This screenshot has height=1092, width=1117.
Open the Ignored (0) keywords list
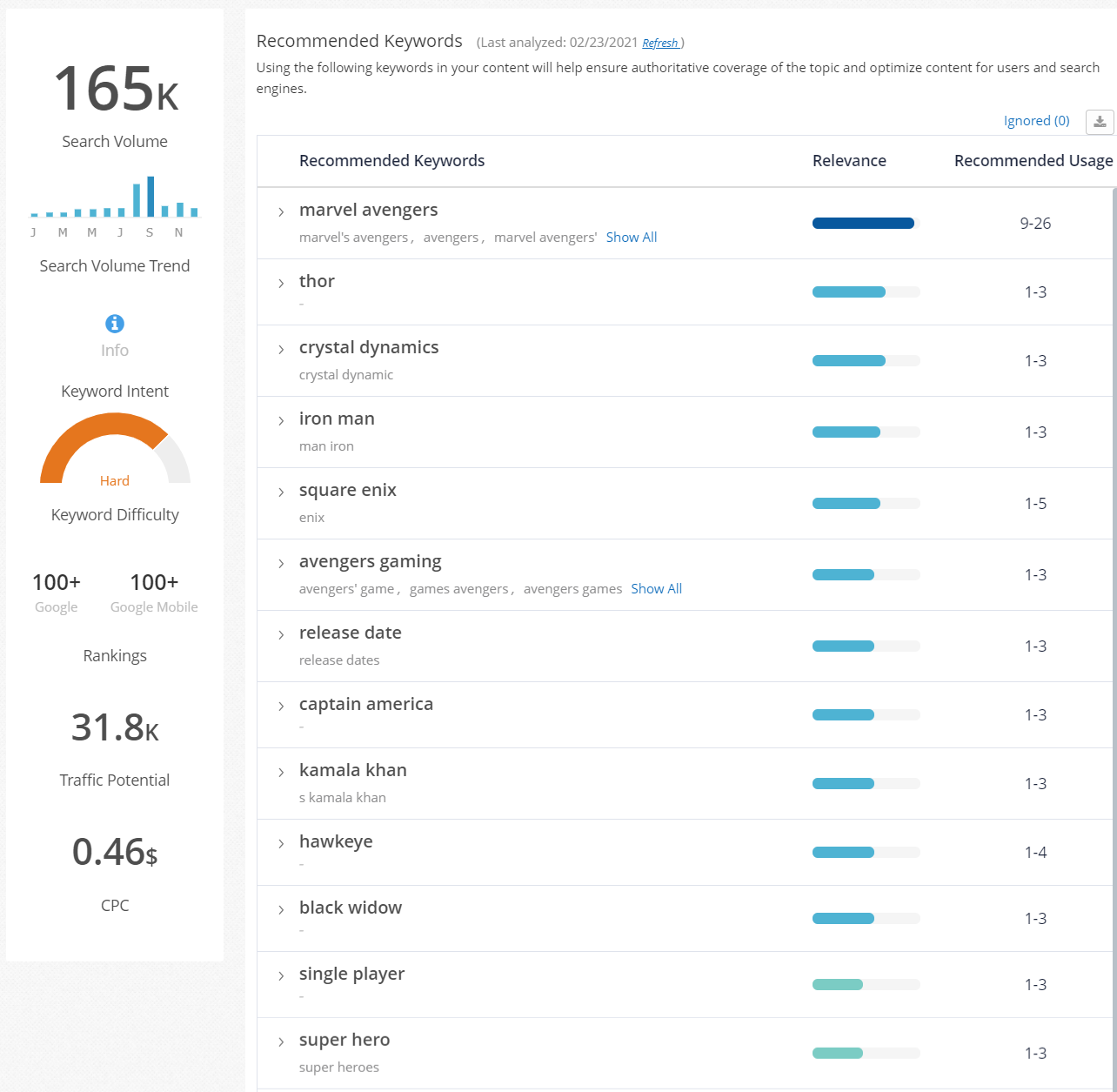click(x=1037, y=121)
